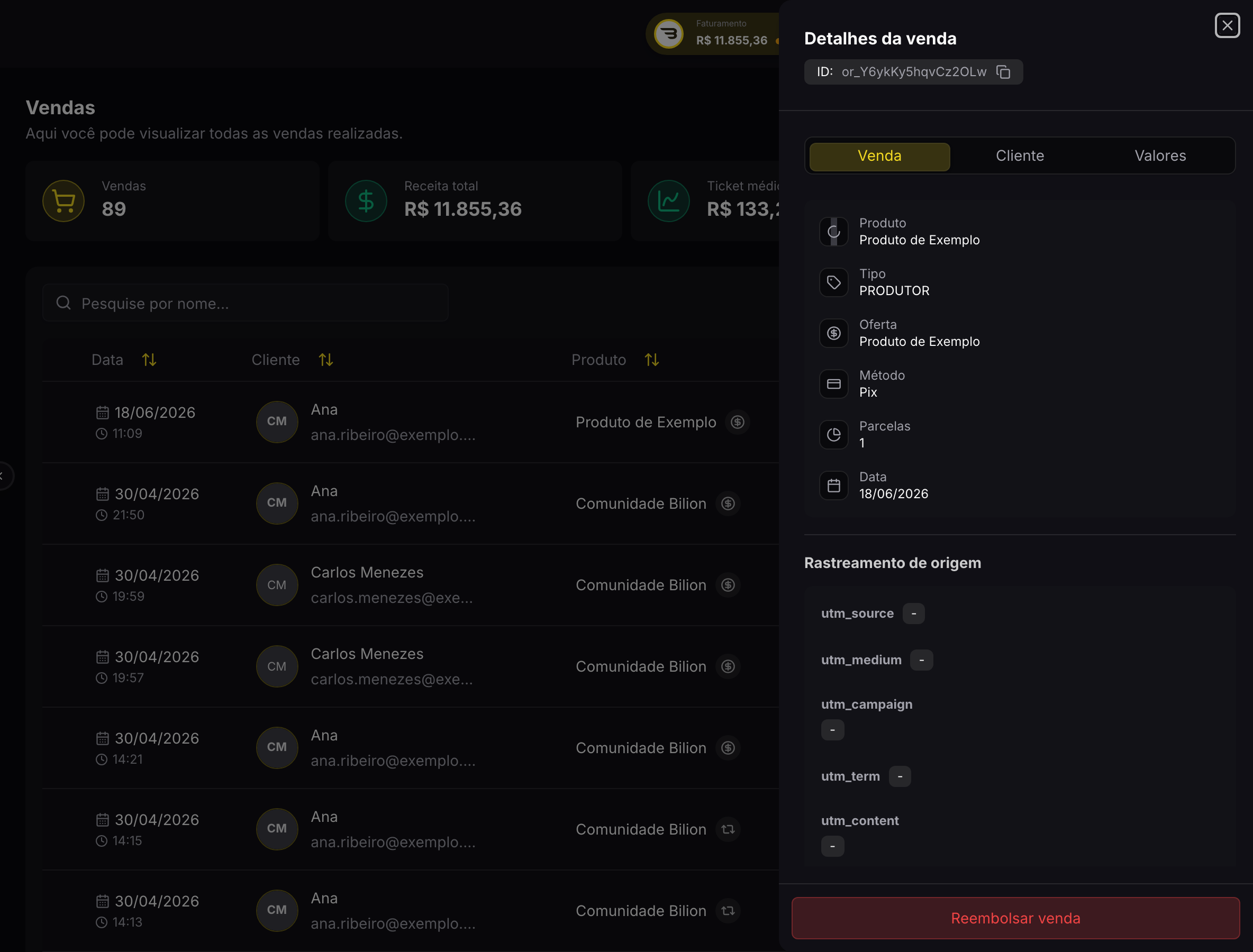Click dollar icon beside Produto de Exemplo row
The image size is (1253, 952).
pos(738,422)
